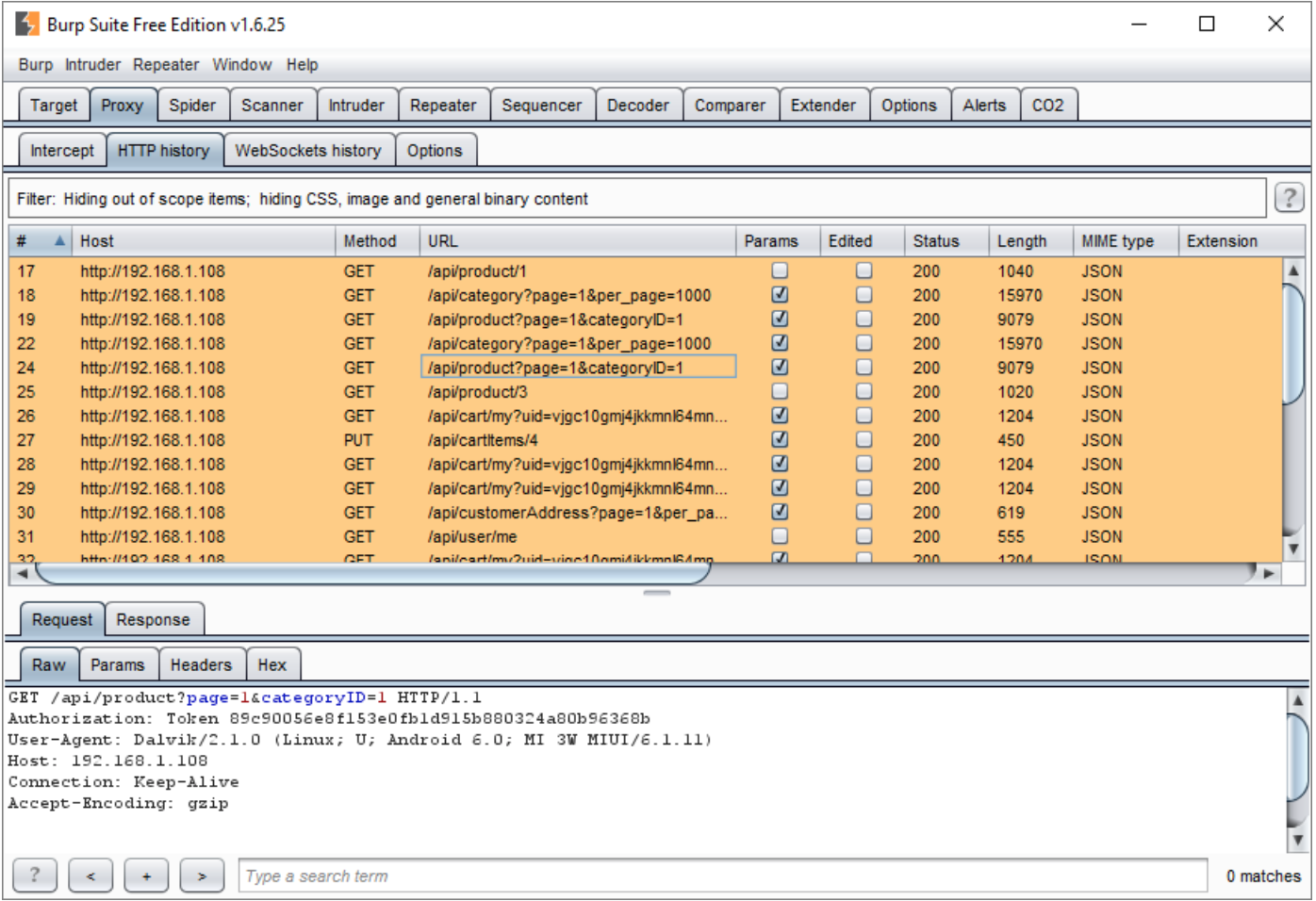1316x901 pixels.
Task: Switch to the Scanner tab
Action: [x=271, y=105]
